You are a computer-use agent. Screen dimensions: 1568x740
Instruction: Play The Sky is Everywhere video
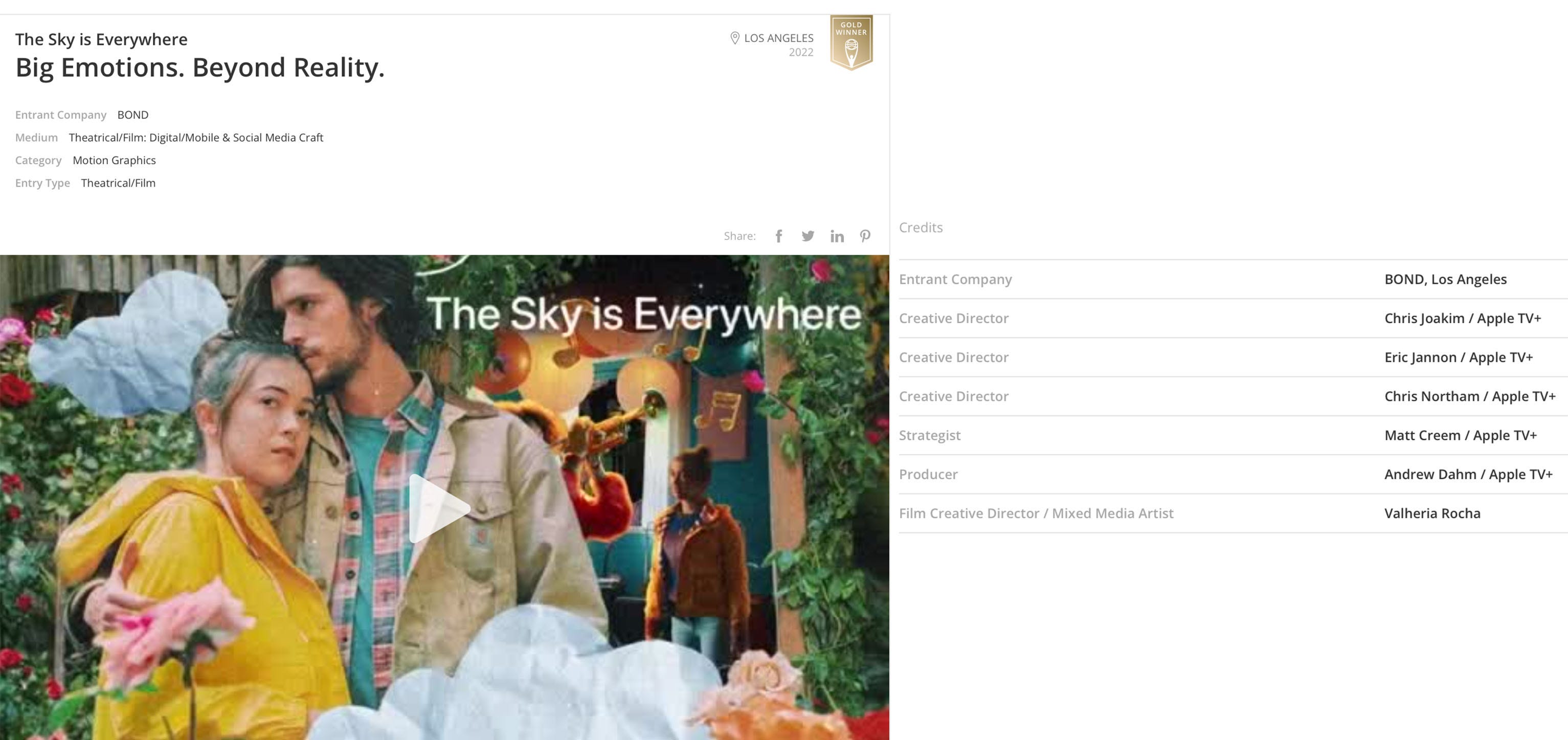coord(439,508)
